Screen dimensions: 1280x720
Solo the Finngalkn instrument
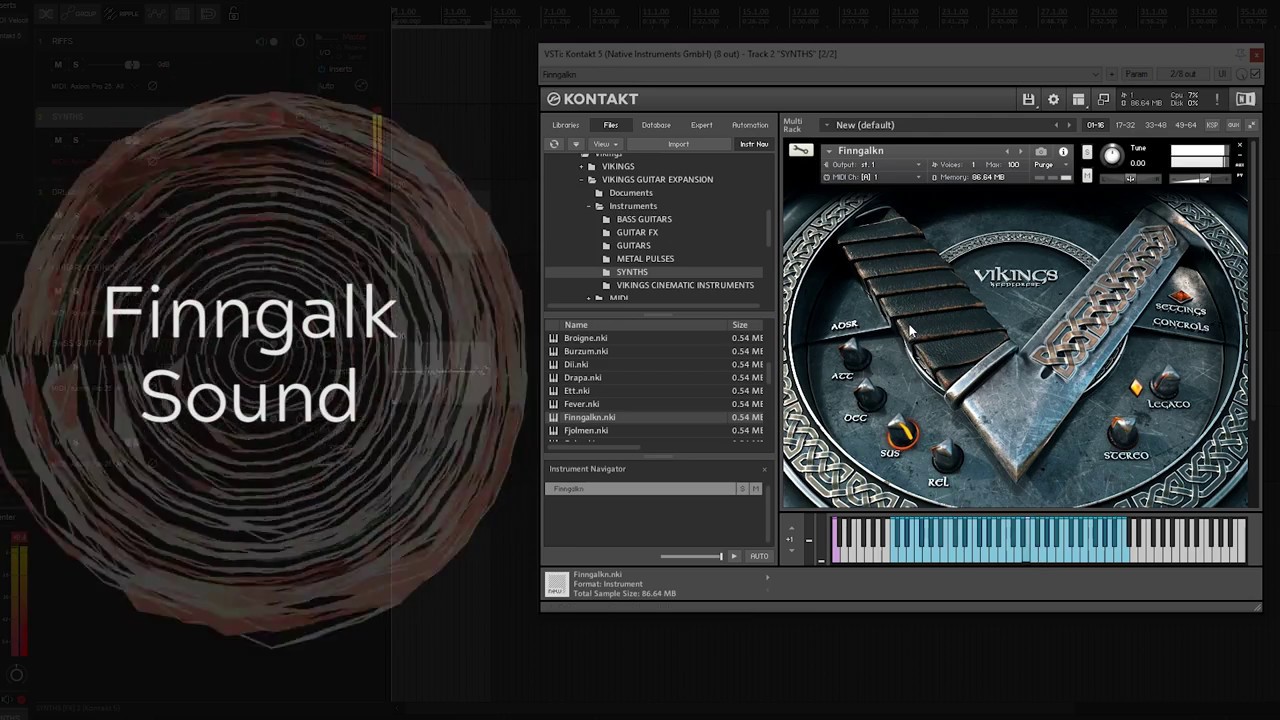[1087, 152]
